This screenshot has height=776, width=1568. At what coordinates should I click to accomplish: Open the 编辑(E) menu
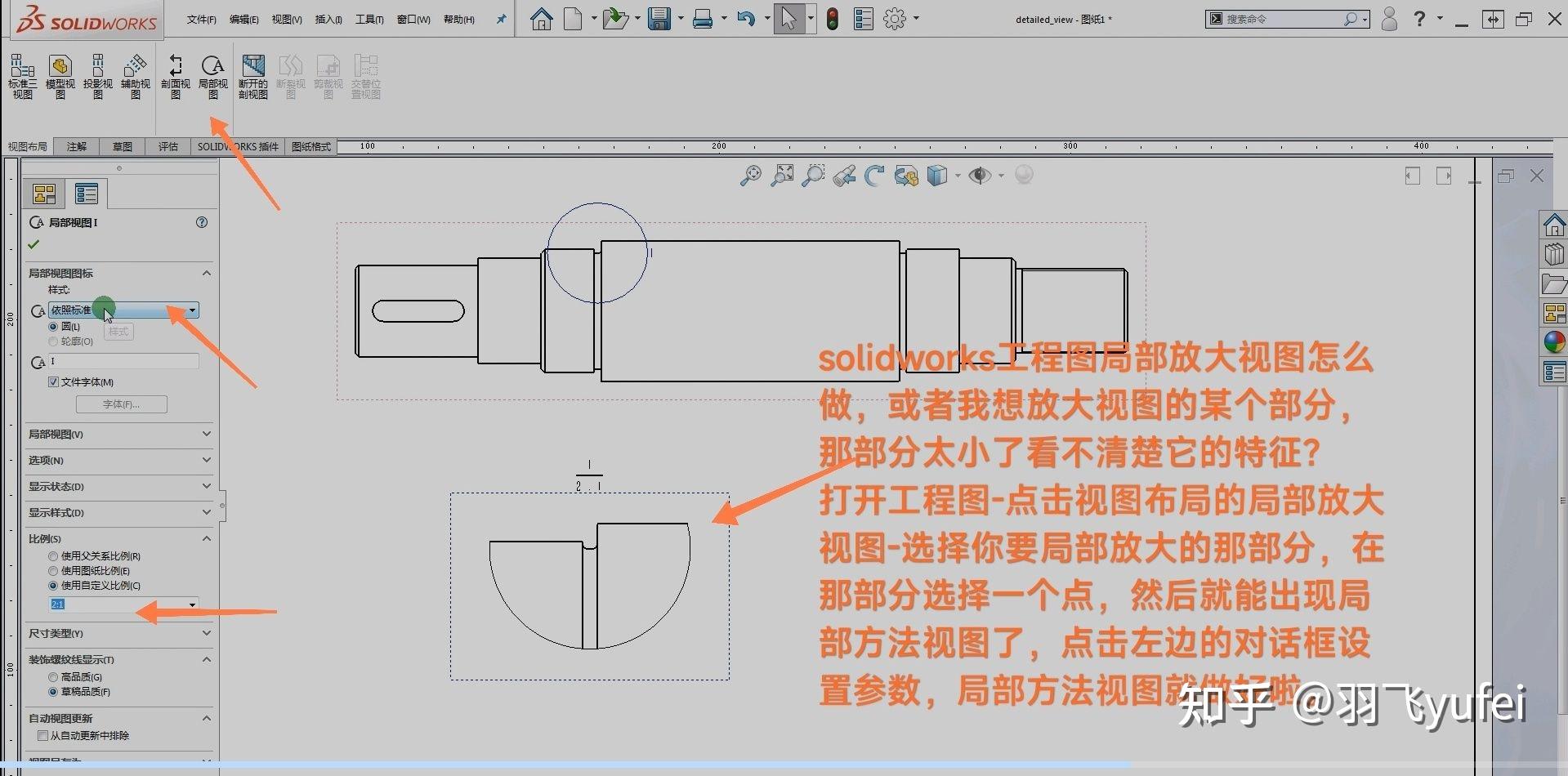click(244, 19)
